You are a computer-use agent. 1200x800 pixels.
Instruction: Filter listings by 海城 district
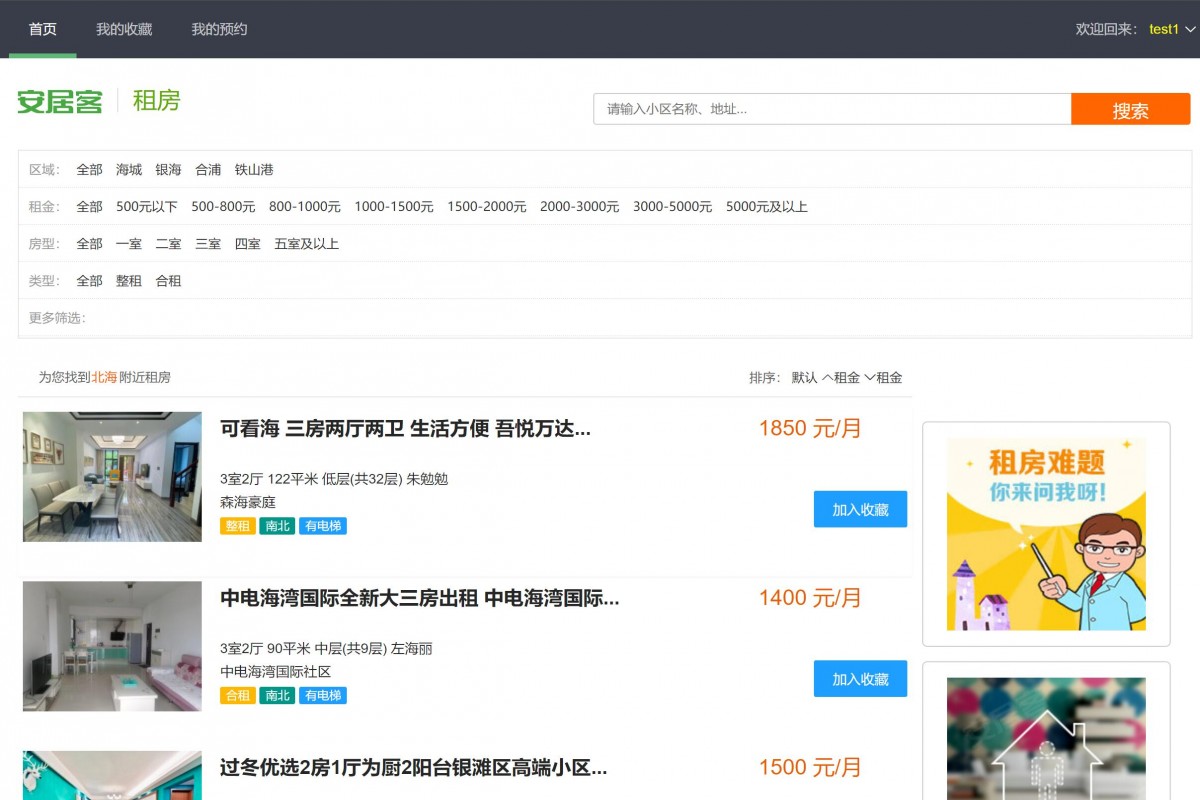[128, 170]
